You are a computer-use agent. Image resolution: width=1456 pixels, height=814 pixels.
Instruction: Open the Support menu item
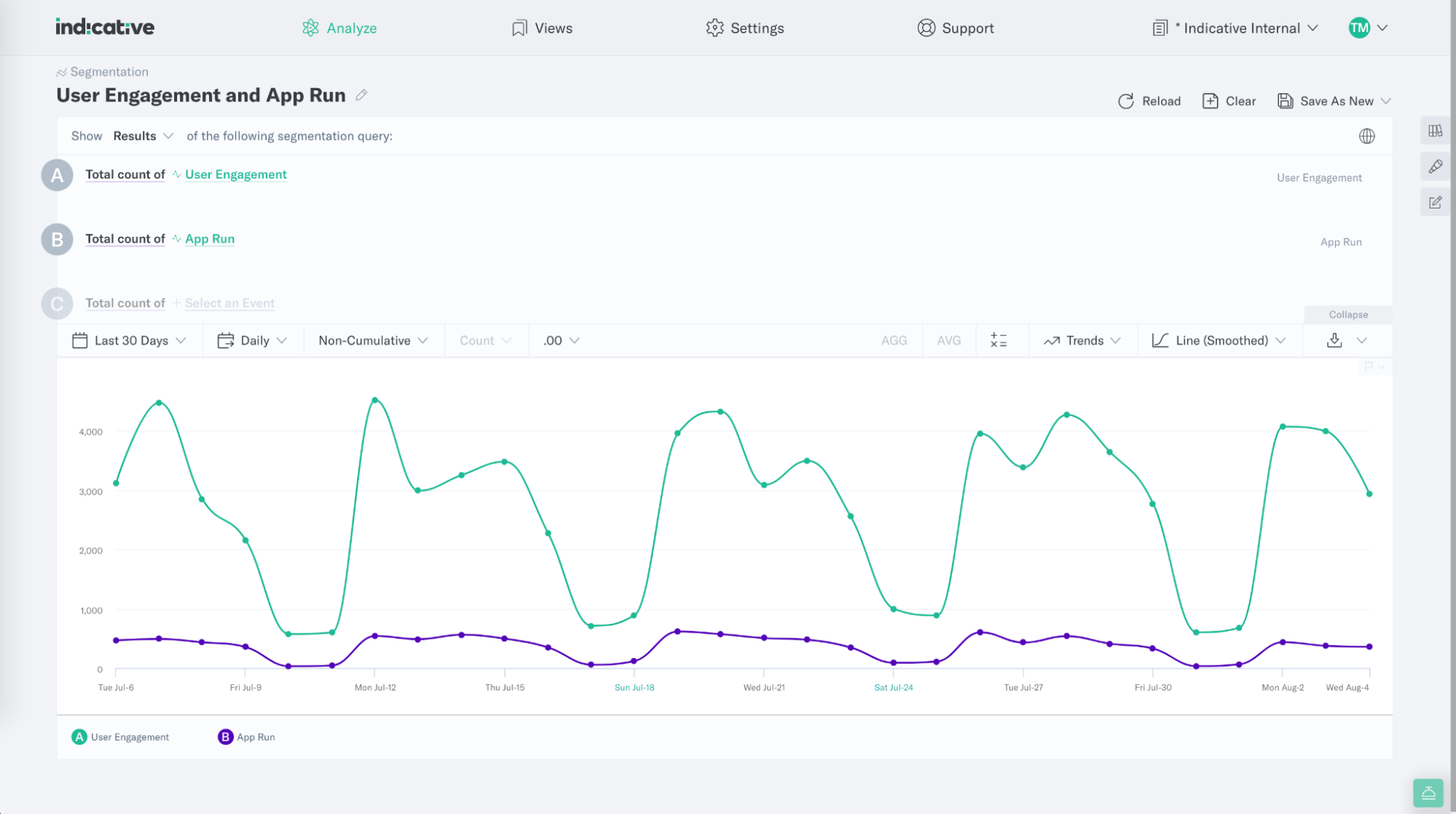[956, 28]
